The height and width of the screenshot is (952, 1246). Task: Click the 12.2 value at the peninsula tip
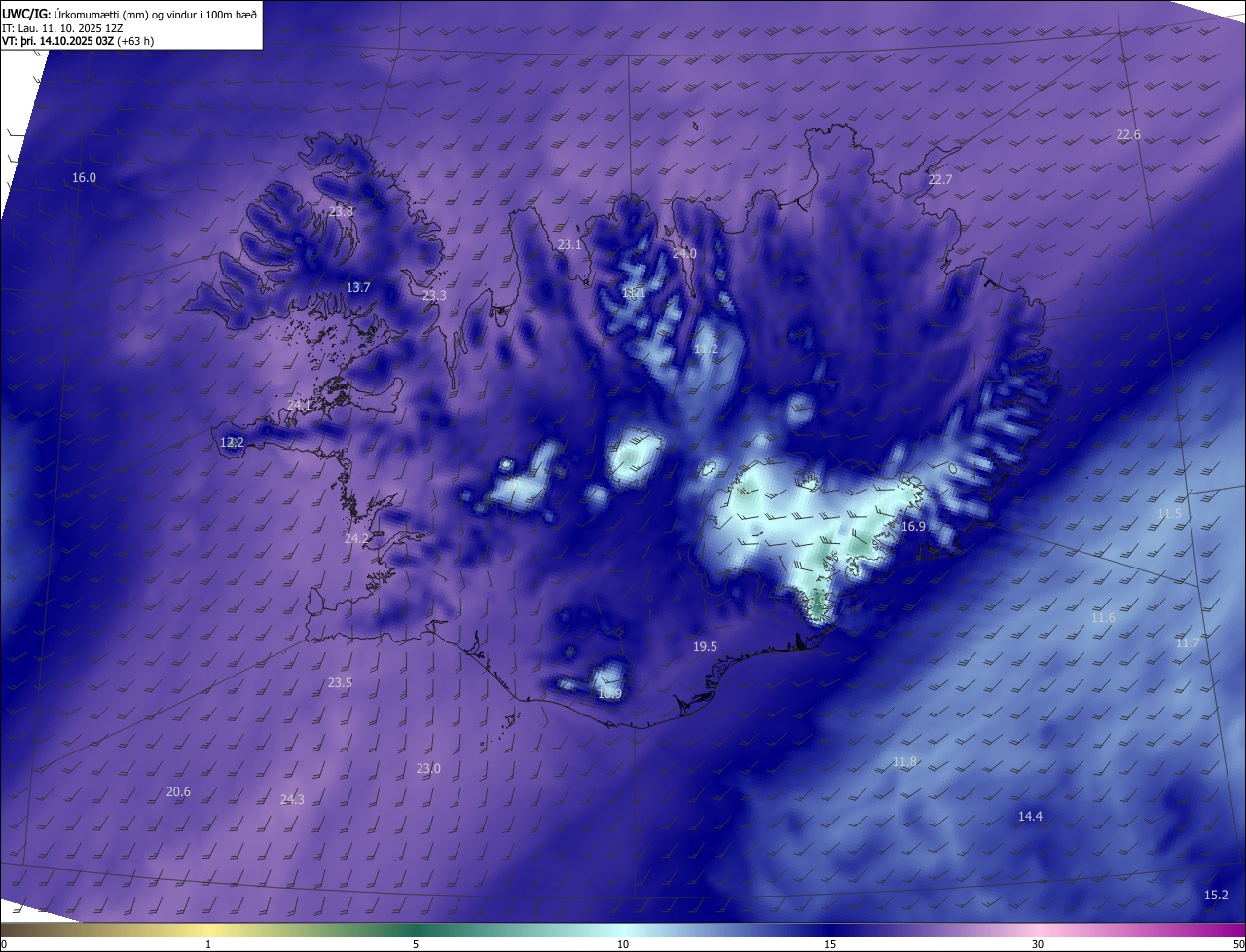[232, 442]
